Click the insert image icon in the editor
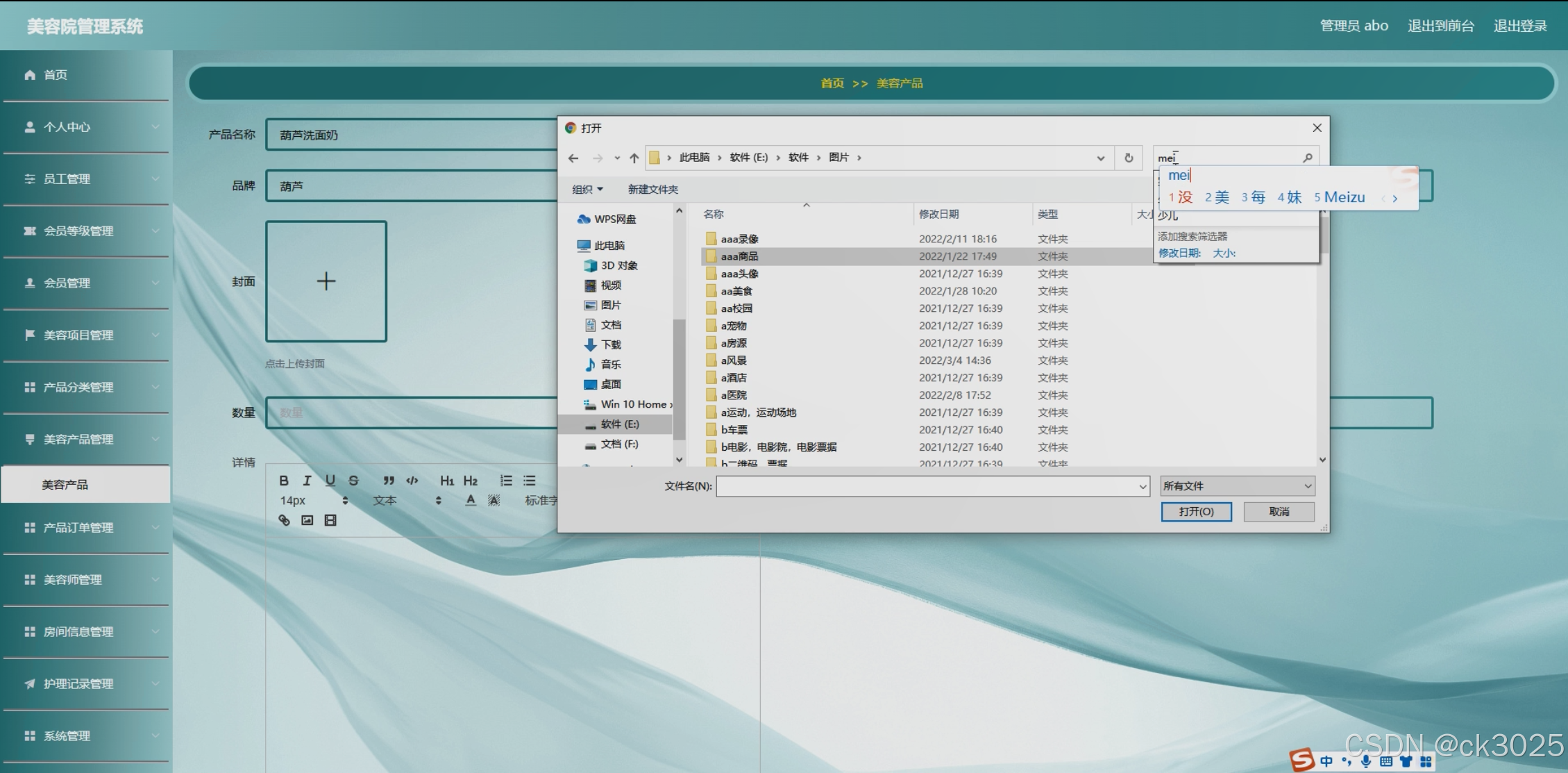The width and height of the screenshot is (1568, 773). (x=307, y=520)
